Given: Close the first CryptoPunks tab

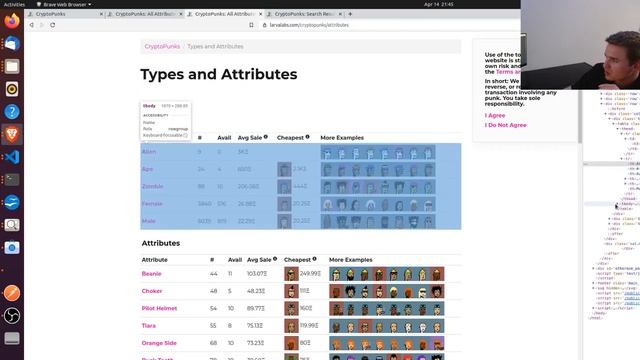Looking at the screenshot, I should click(101, 14).
